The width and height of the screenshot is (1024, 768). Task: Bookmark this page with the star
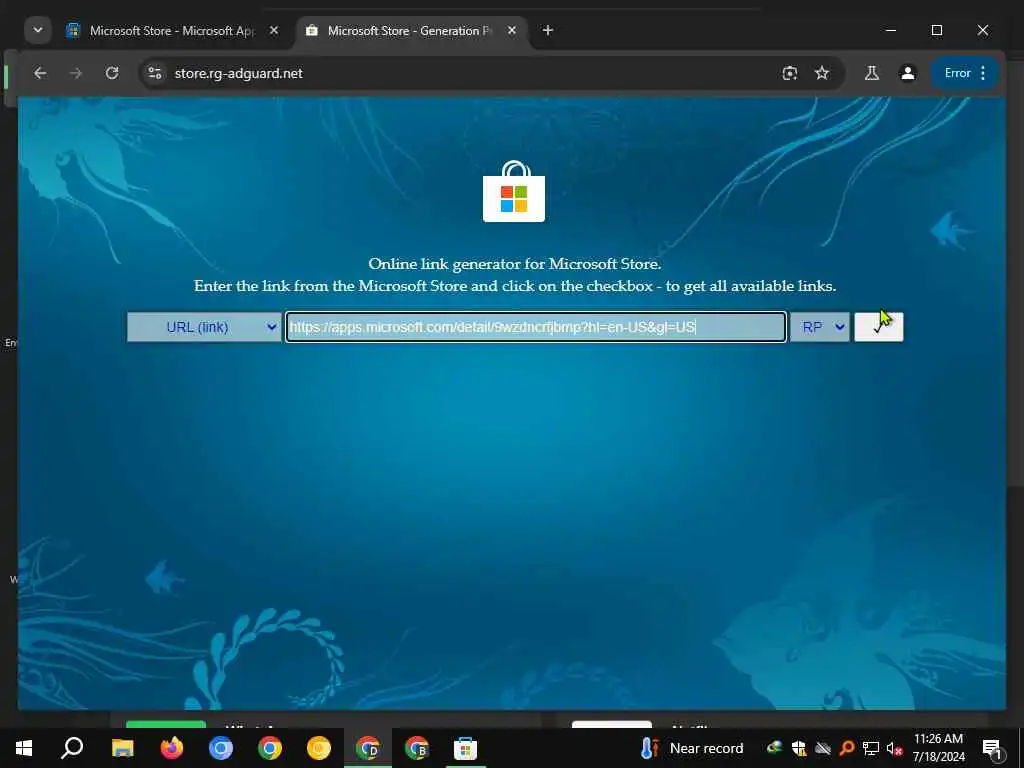click(x=822, y=73)
